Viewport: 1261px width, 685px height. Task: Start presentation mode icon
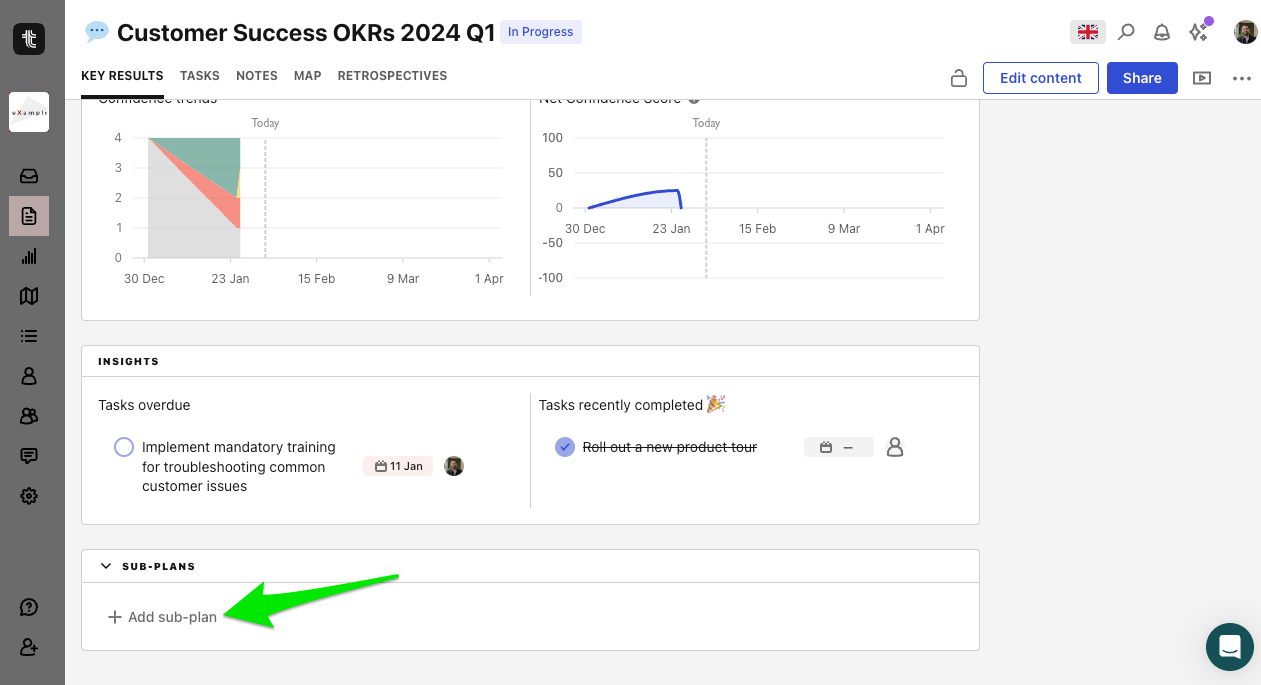pos(1202,78)
